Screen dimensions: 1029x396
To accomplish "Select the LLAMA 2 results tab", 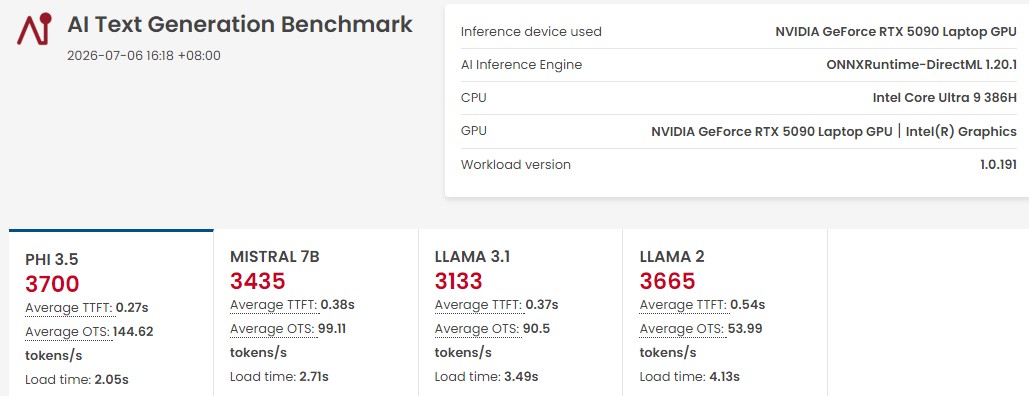I will [x=725, y=313].
